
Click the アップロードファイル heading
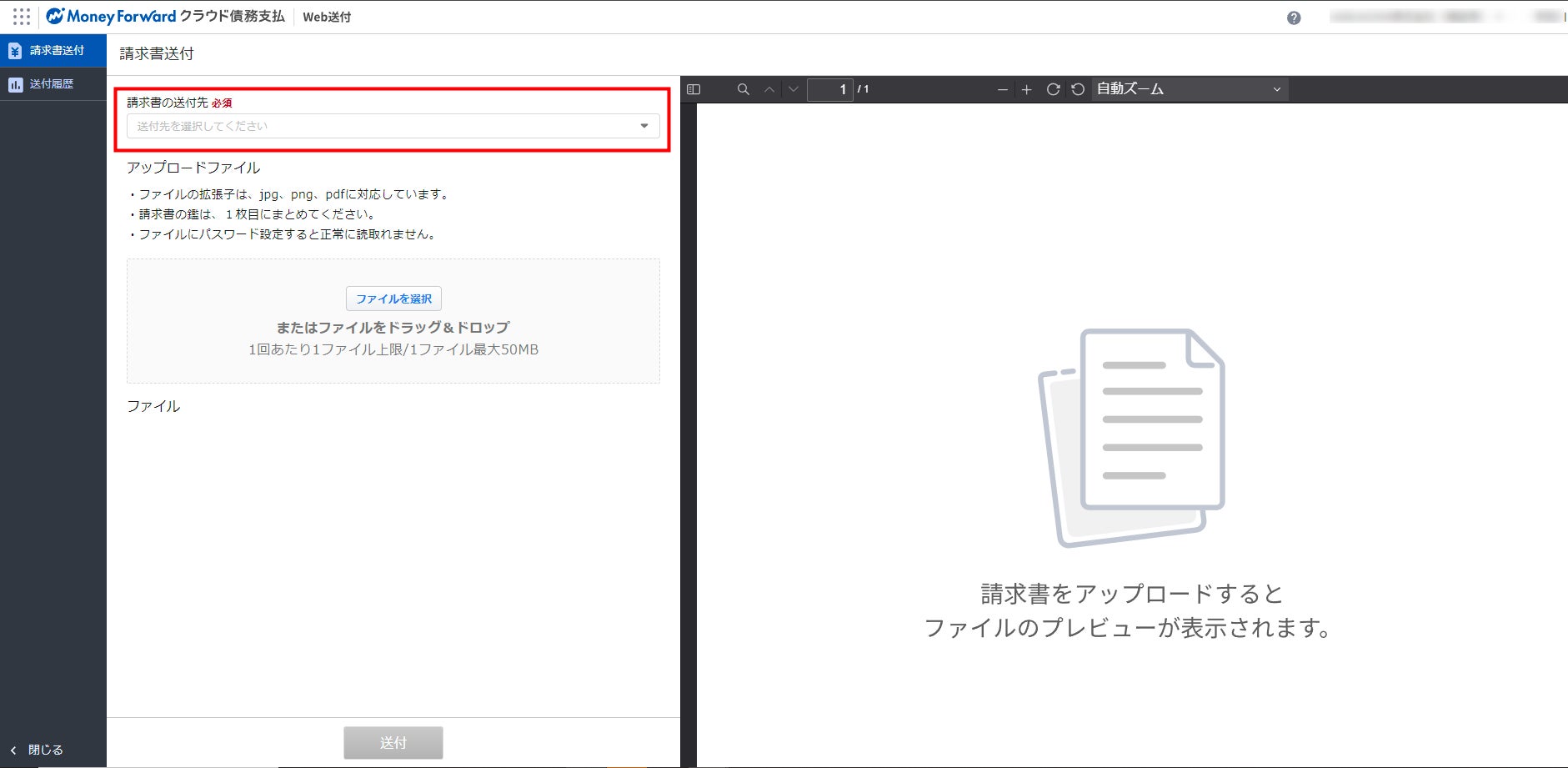coord(193,168)
